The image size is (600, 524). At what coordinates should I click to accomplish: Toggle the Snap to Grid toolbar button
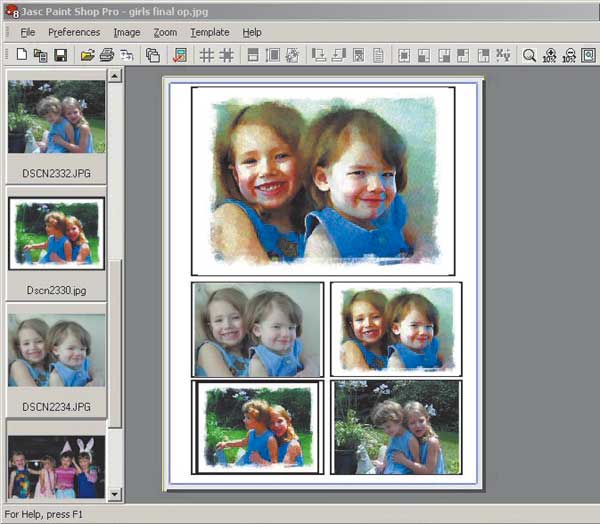227,56
